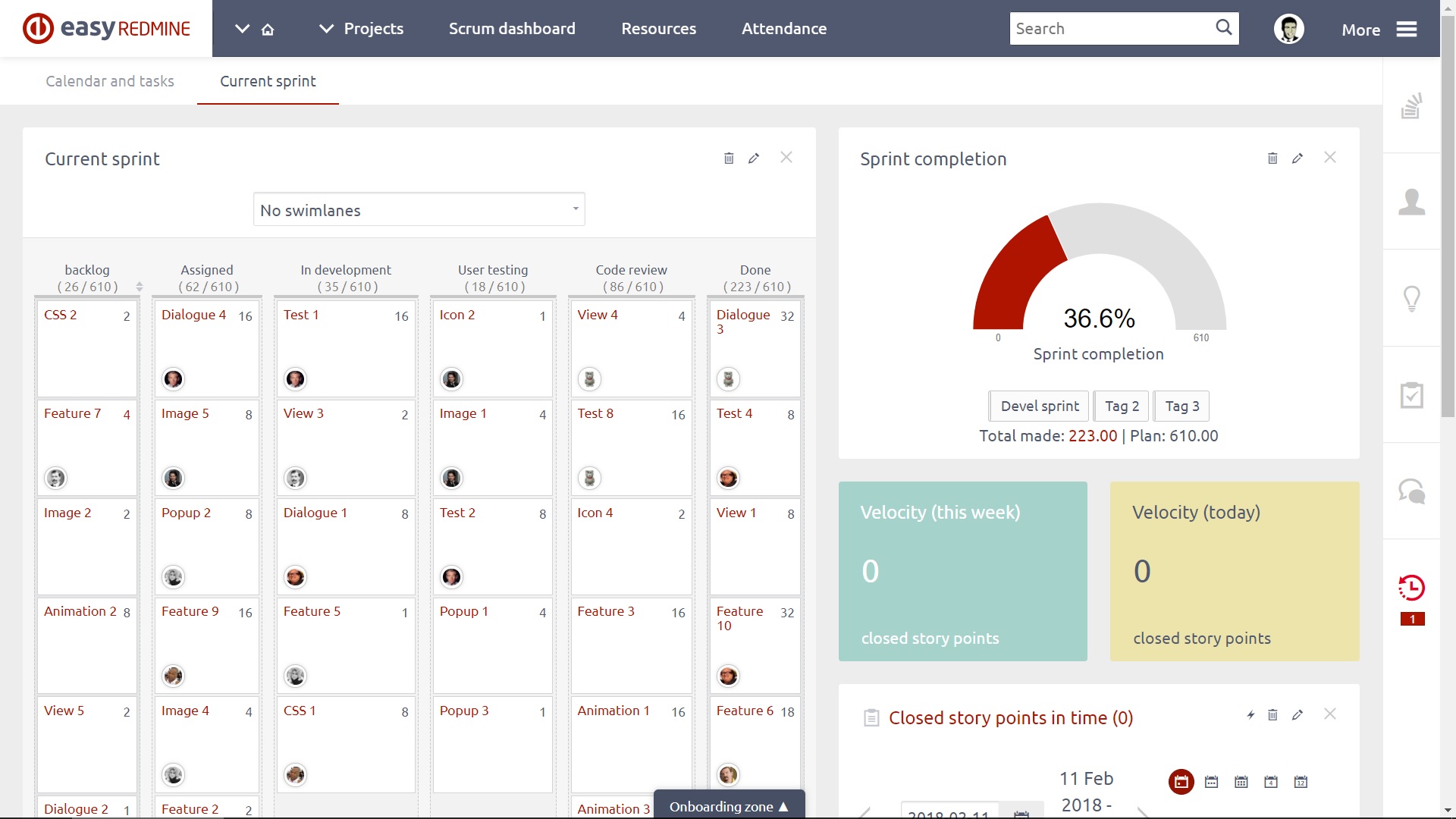Image resolution: width=1456 pixels, height=819 pixels.
Task: Click the Velocity (this week) teal tile
Action: click(962, 571)
